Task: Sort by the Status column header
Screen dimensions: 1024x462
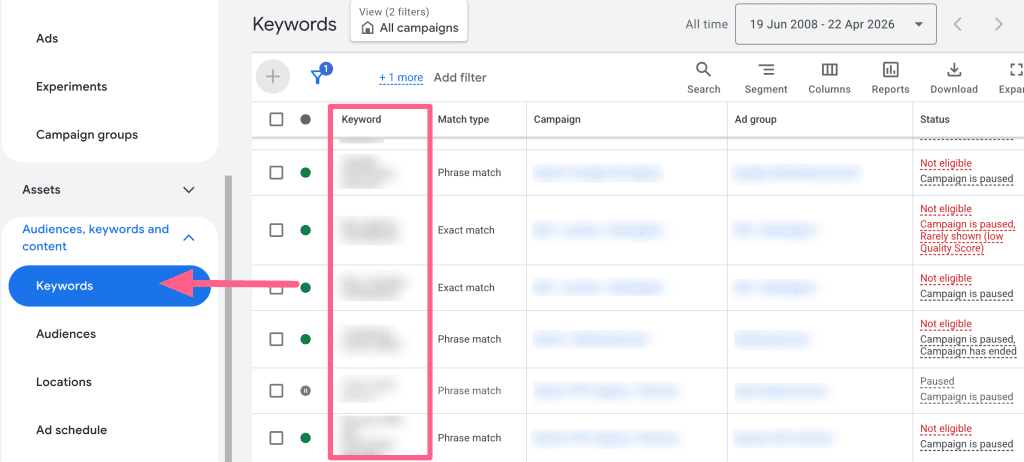Action: pos(935,120)
